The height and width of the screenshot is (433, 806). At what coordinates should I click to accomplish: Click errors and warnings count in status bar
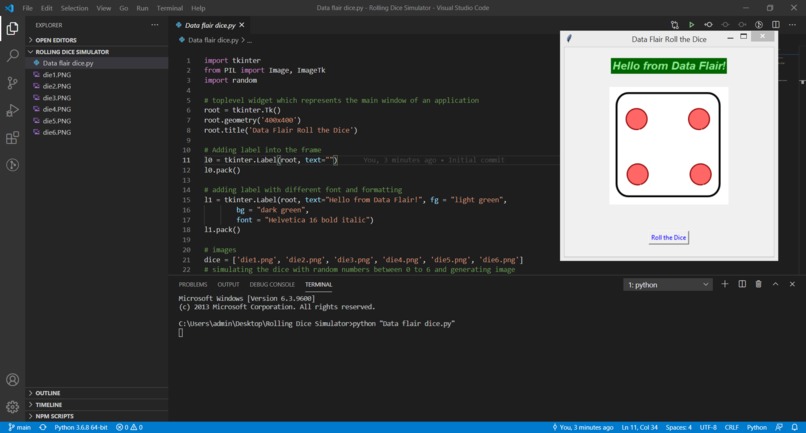[129, 427]
